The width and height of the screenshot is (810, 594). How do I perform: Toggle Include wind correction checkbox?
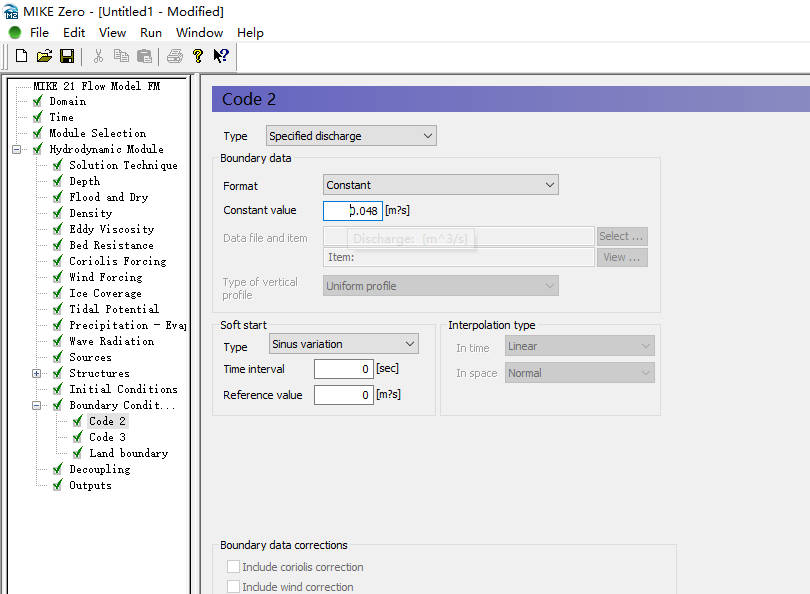coord(233,587)
